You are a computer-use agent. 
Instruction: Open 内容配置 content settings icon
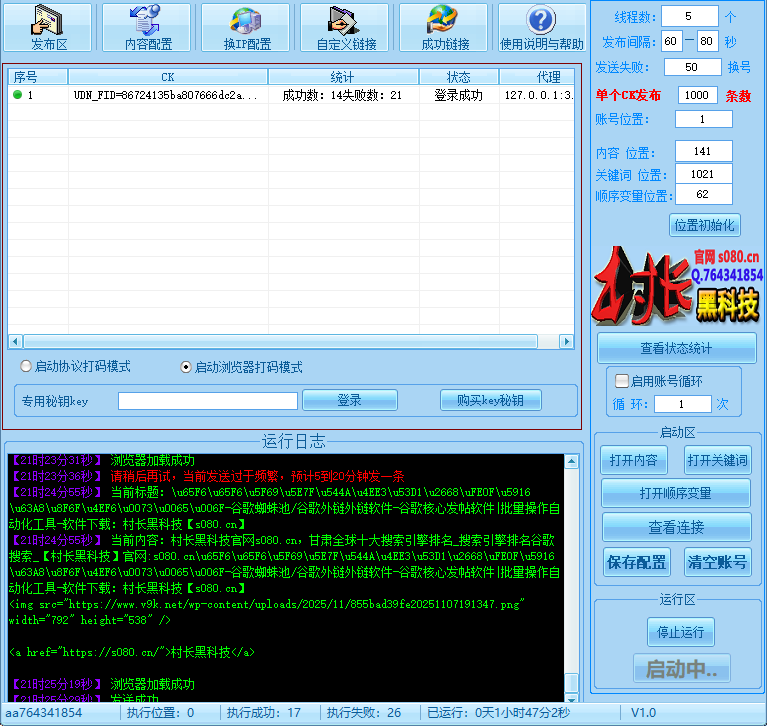click(146, 27)
